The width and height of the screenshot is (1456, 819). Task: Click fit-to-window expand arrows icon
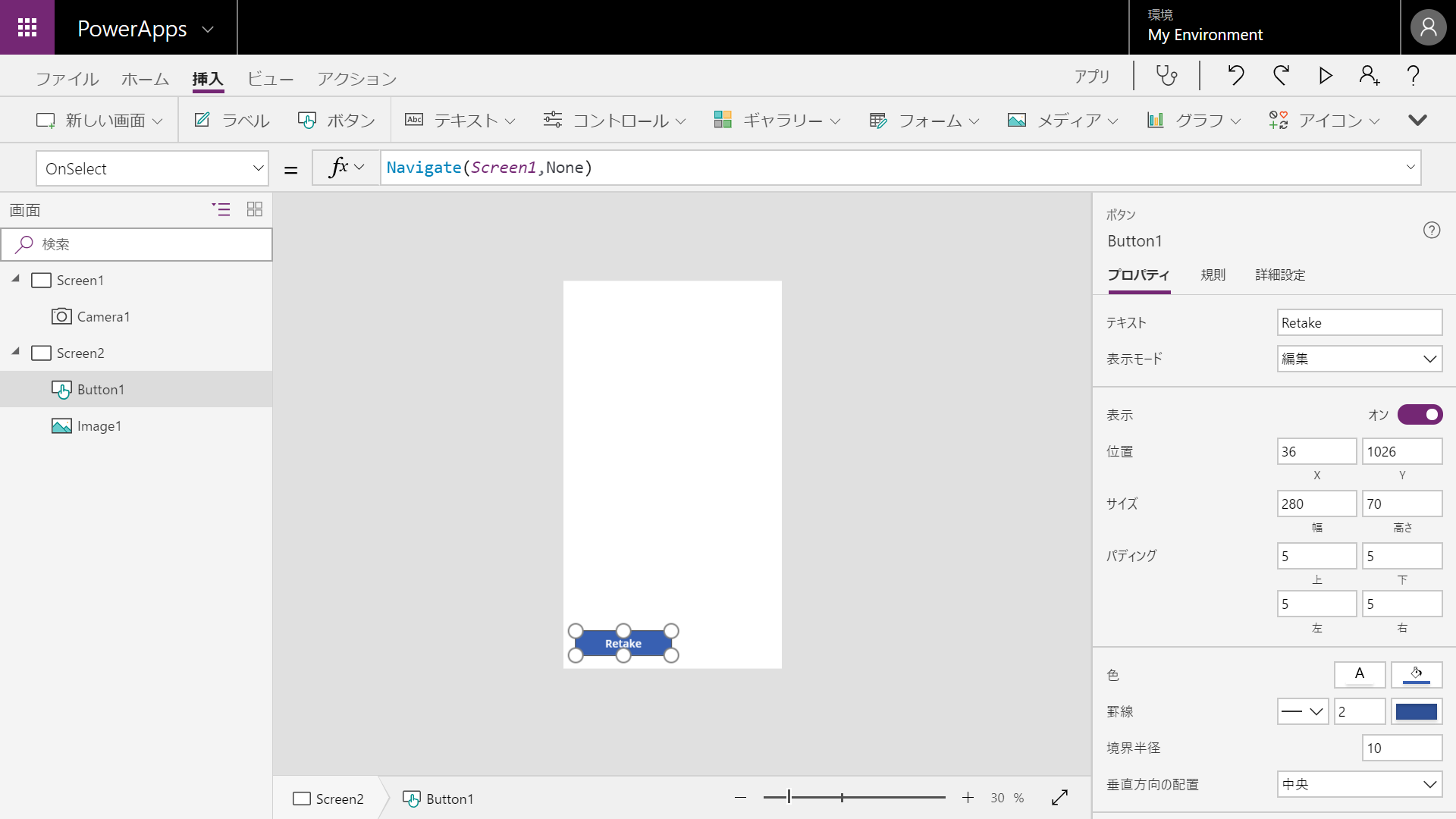pyautogui.click(x=1059, y=798)
